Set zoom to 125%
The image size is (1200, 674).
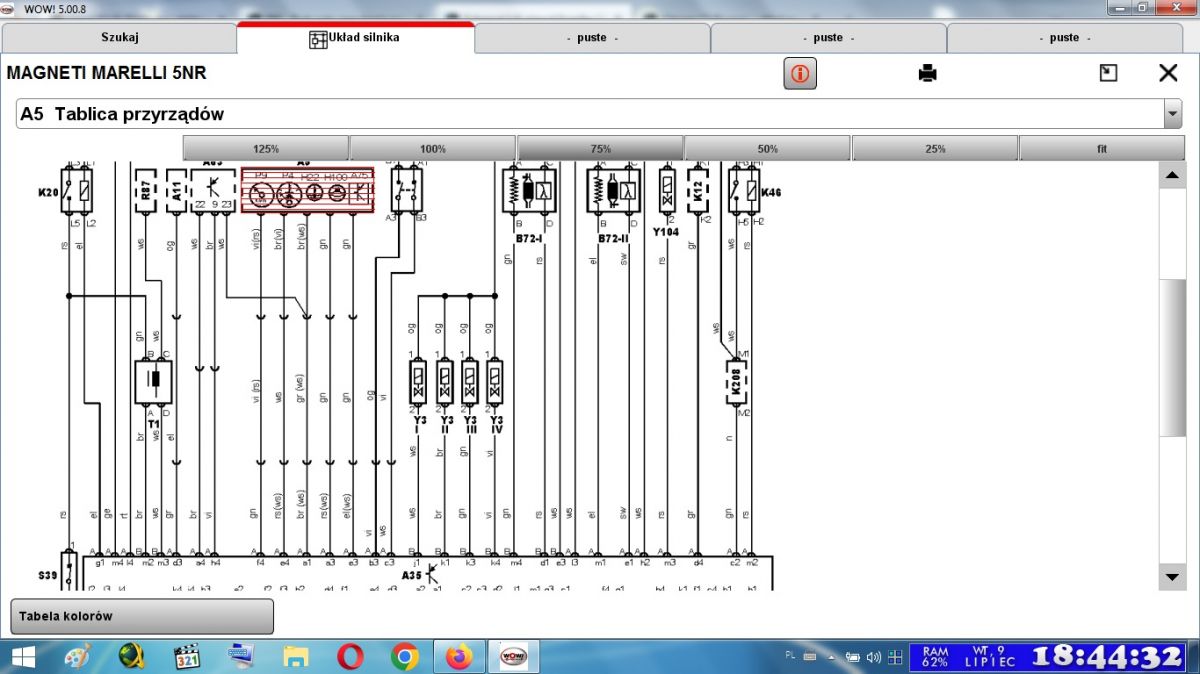pyautogui.click(x=266, y=148)
